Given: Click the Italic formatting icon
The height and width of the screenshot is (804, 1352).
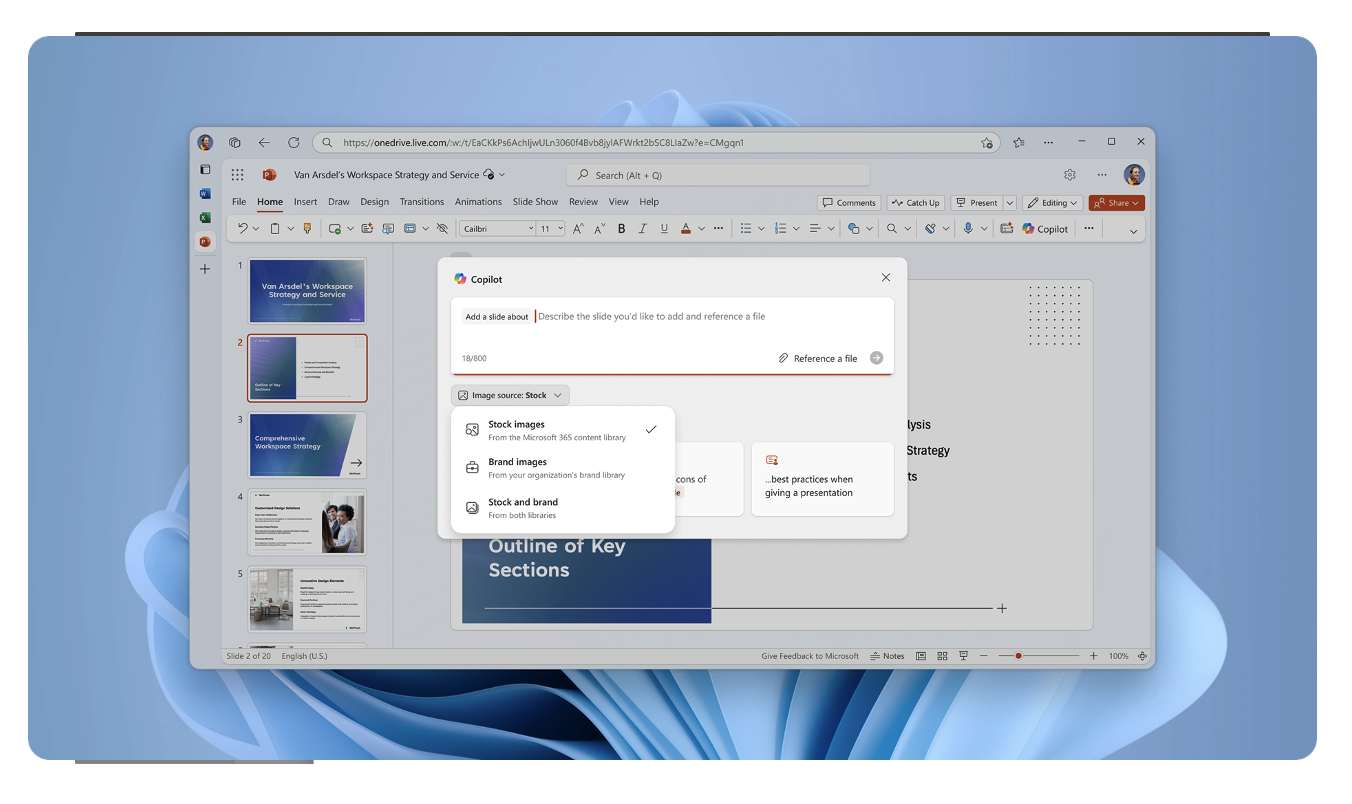Looking at the screenshot, I should point(642,229).
